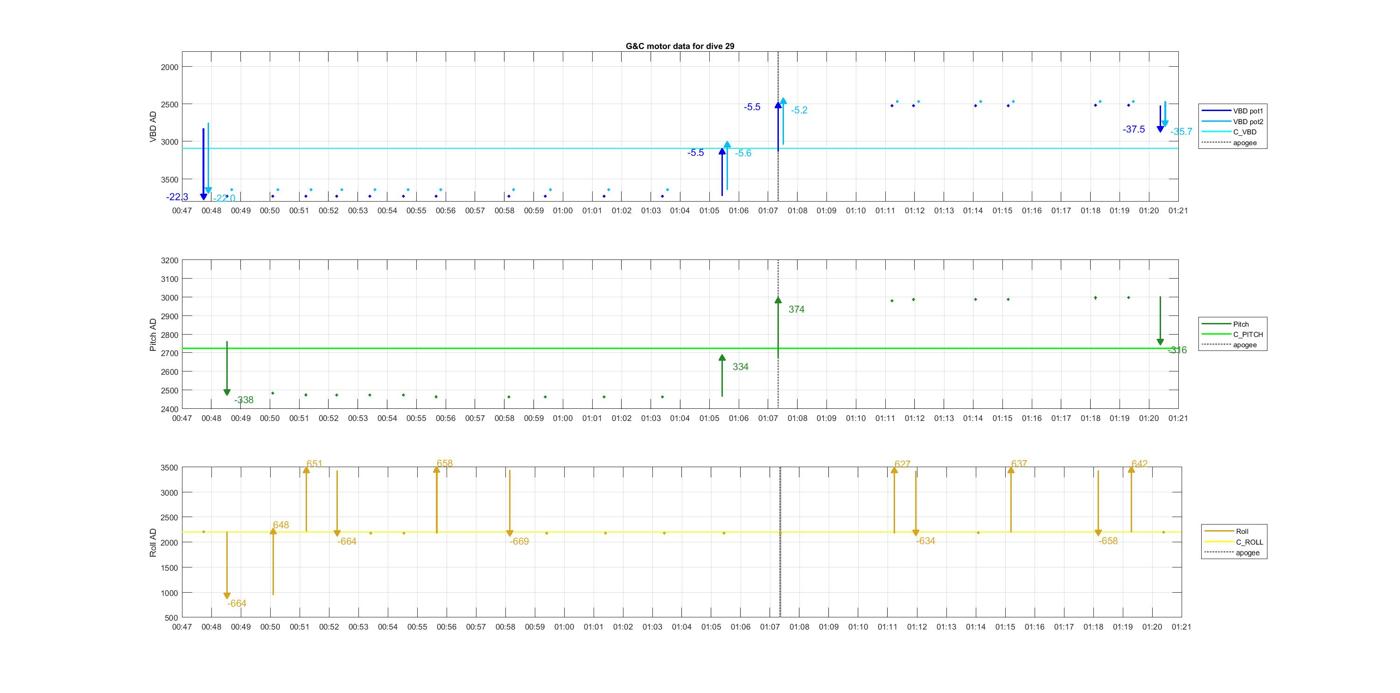Viewport: 1400px width, 693px height.
Task: Click the '374' pitch data label
Action: (796, 310)
